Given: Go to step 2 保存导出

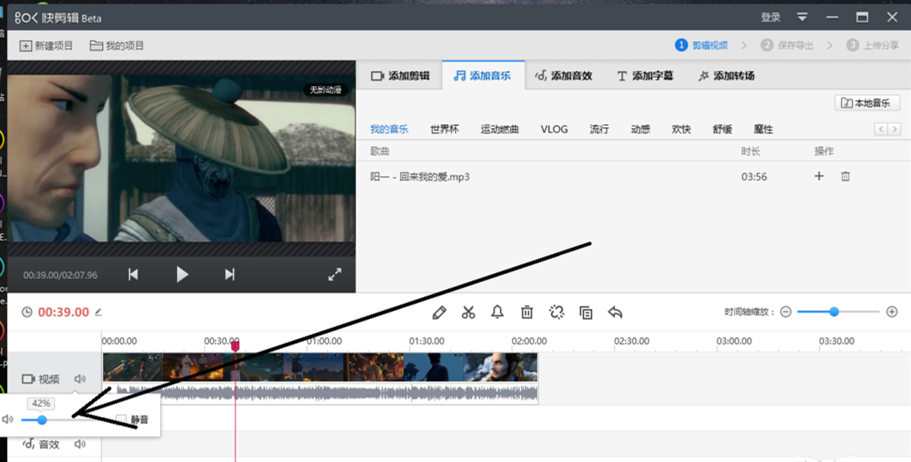Looking at the screenshot, I should (787, 45).
